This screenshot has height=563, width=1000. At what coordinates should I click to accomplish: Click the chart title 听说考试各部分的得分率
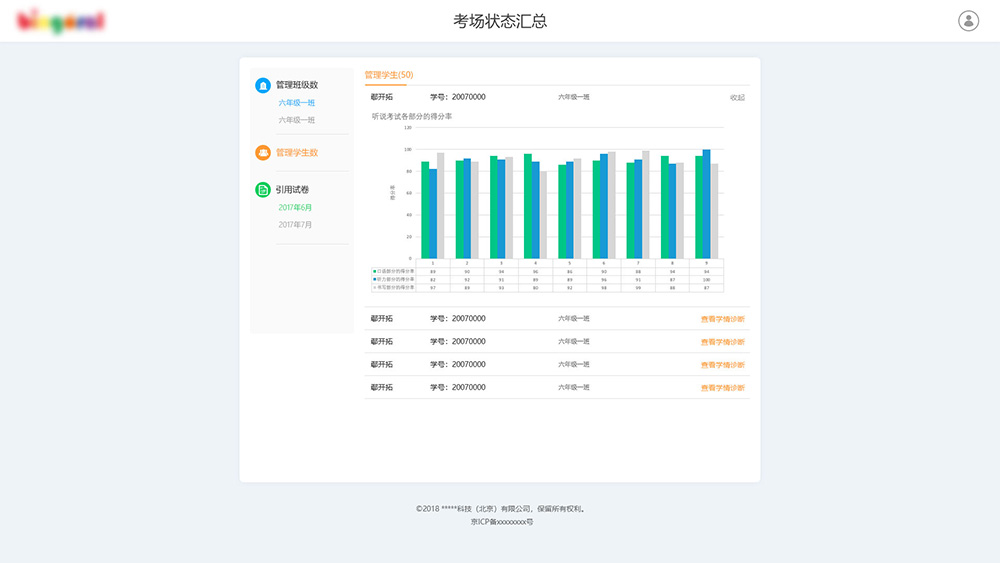coord(412,116)
